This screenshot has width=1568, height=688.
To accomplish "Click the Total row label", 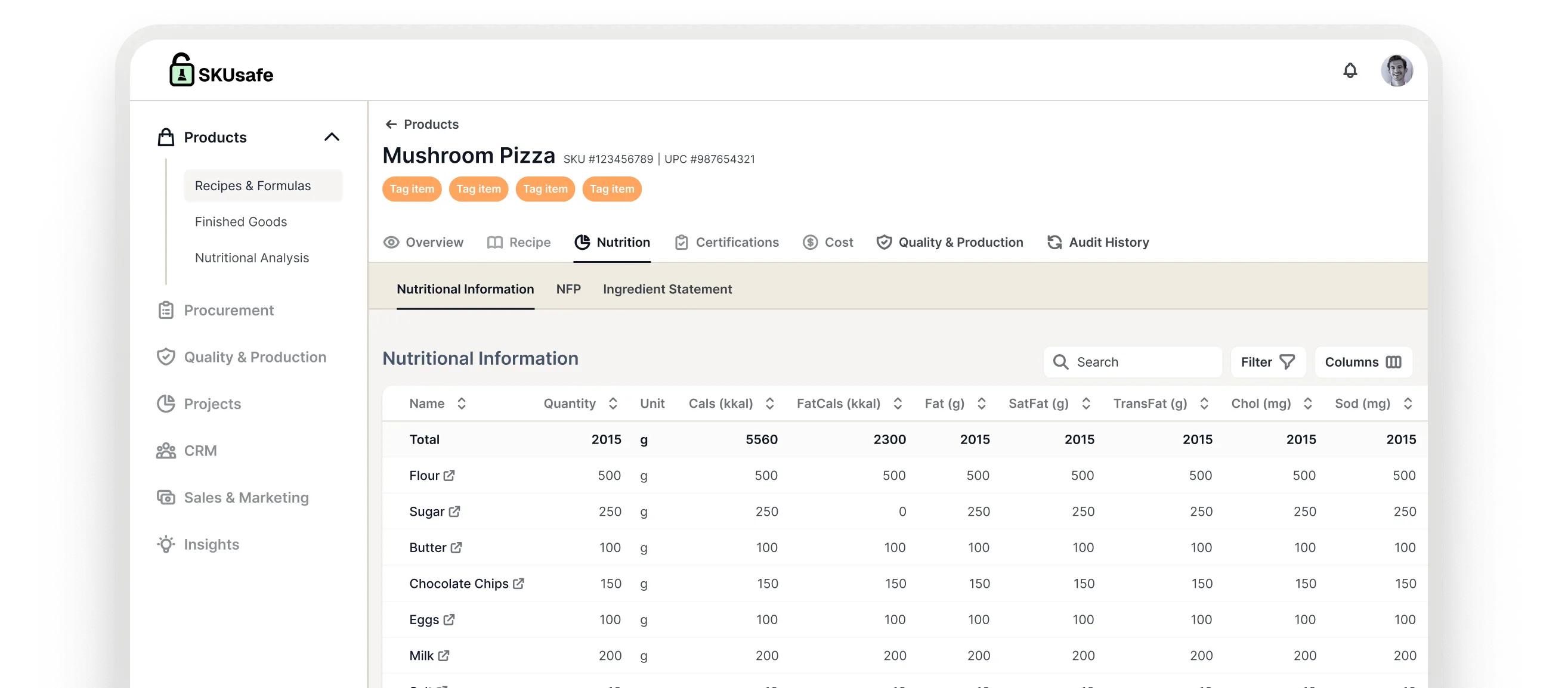I will coord(424,439).
